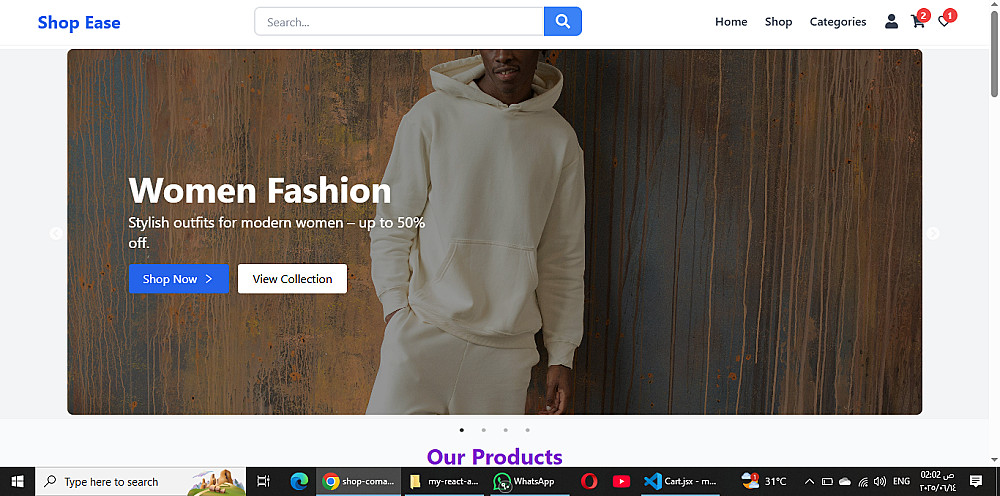Select the second carousel indicator dot
The width and height of the screenshot is (1000, 496).
(483, 430)
